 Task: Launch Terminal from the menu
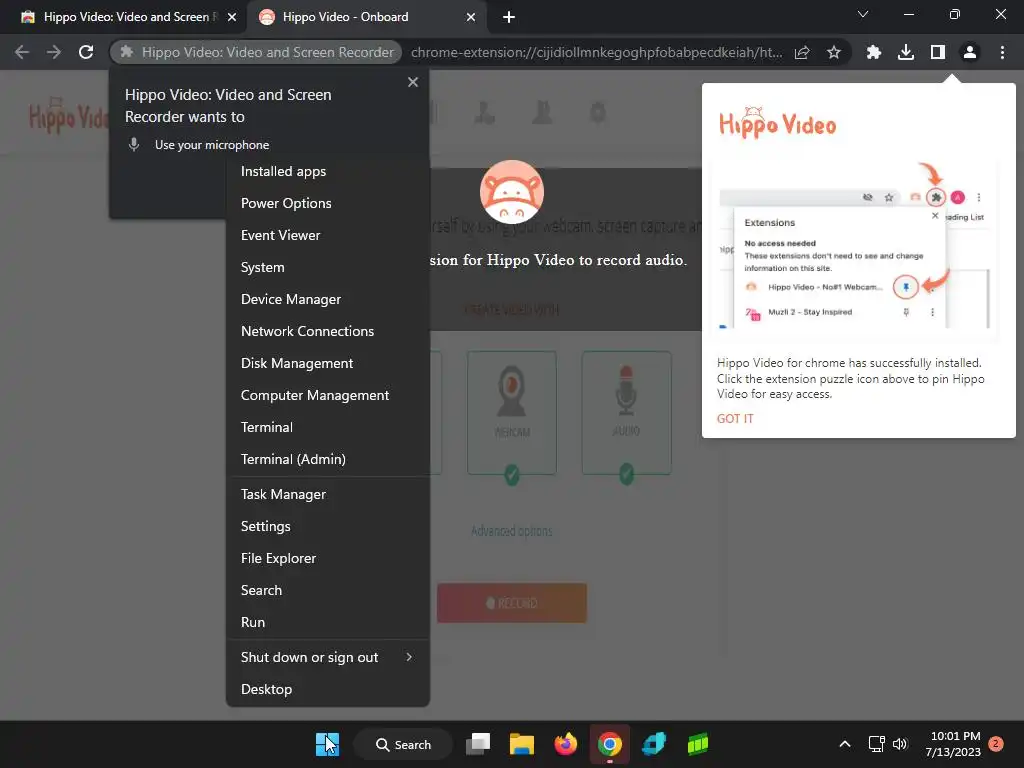[327, 427]
